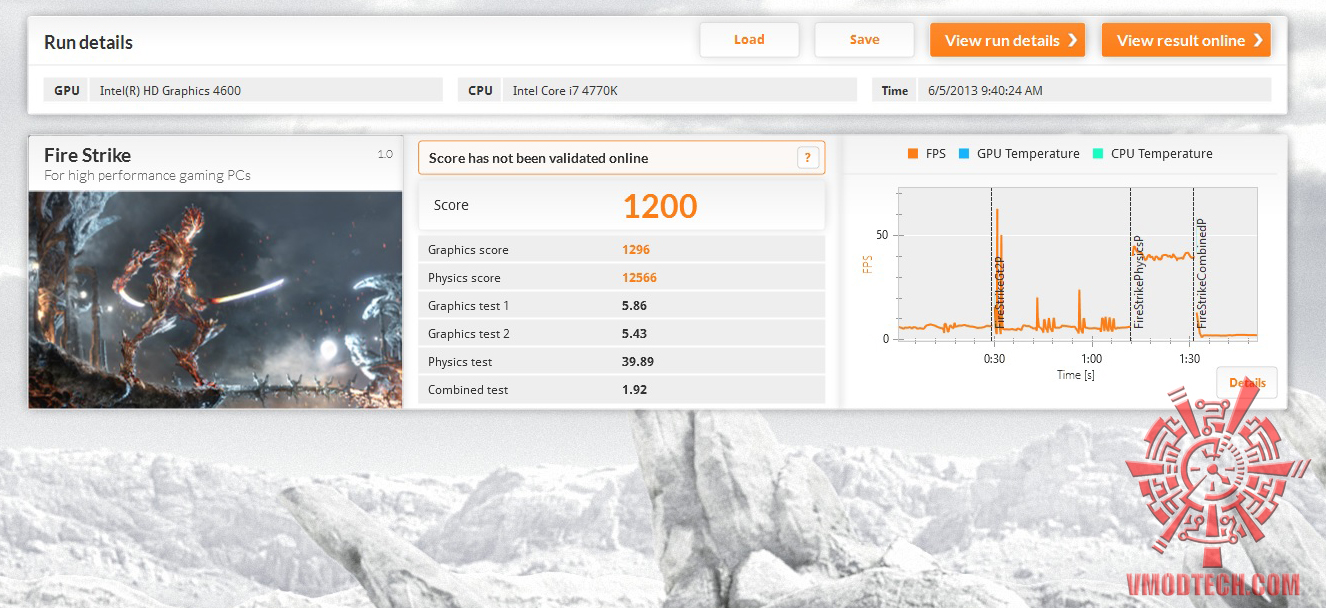Click the Fire Strike title

tap(87, 155)
